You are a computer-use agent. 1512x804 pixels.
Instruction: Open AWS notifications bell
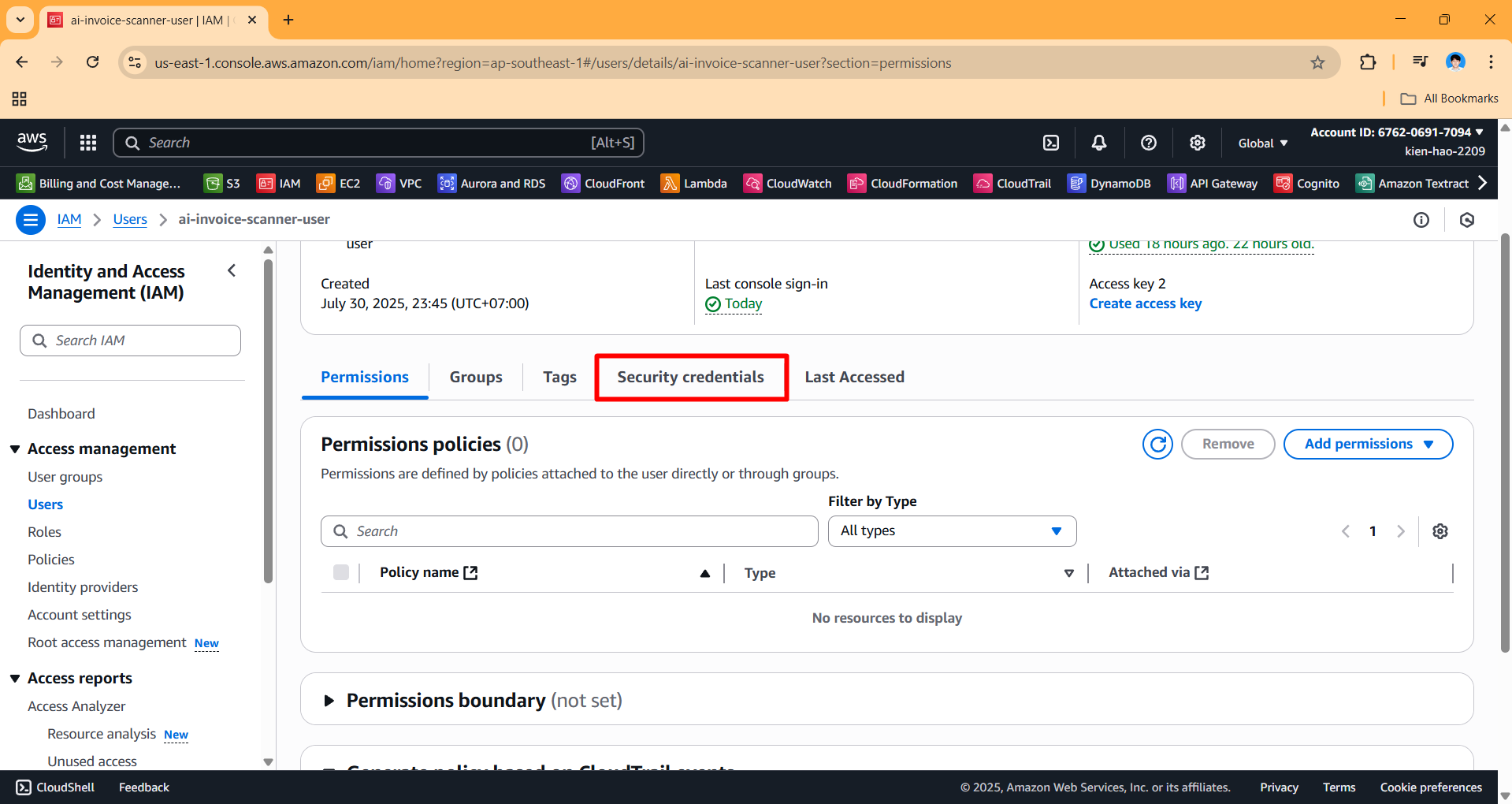pyautogui.click(x=1098, y=143)
